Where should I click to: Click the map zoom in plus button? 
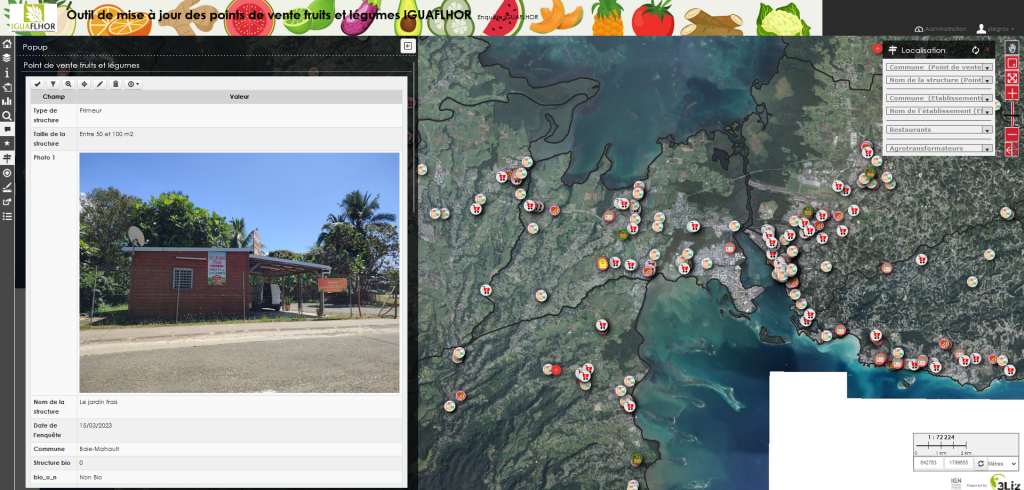point(1012,93)
